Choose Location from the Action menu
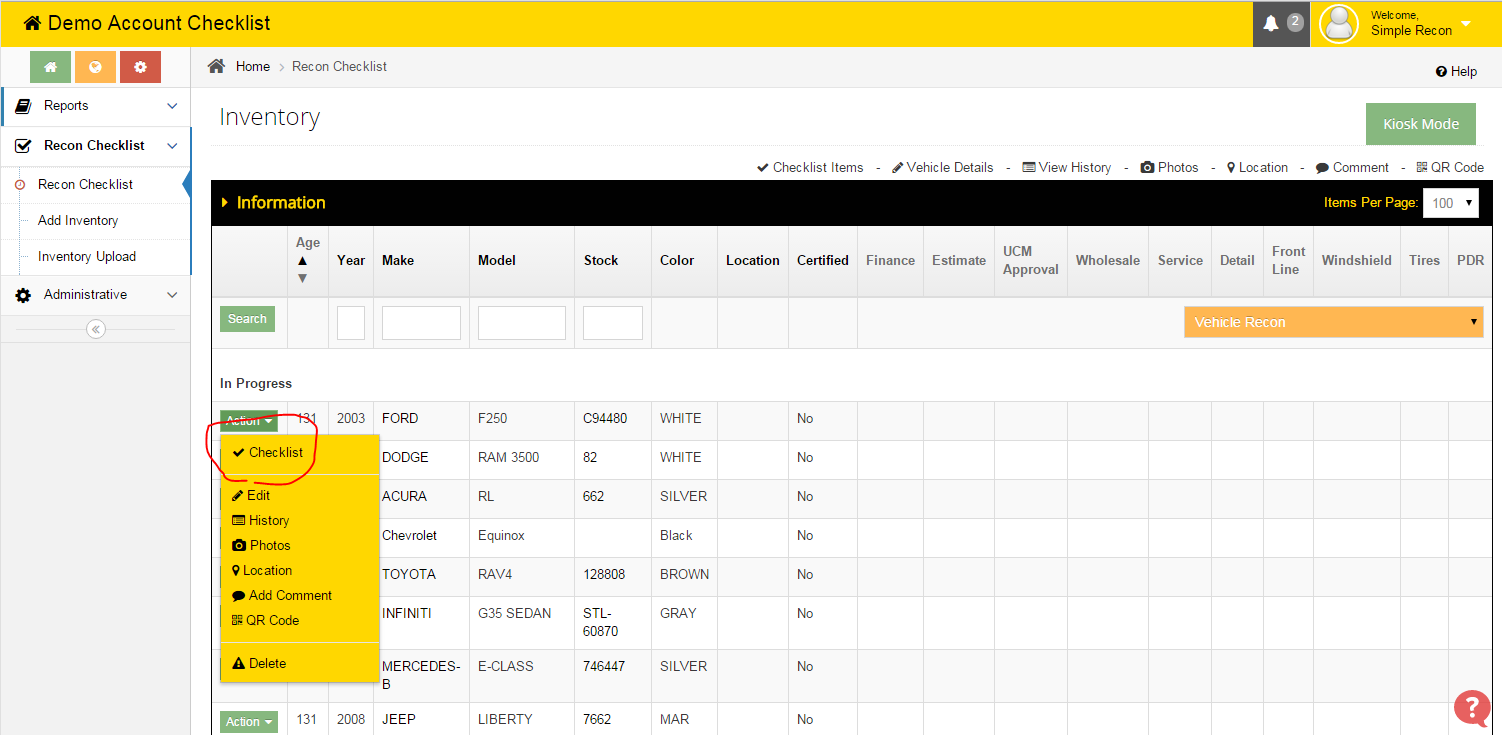This screenshot has width=1502, height=735. click(x=262, y=570)
